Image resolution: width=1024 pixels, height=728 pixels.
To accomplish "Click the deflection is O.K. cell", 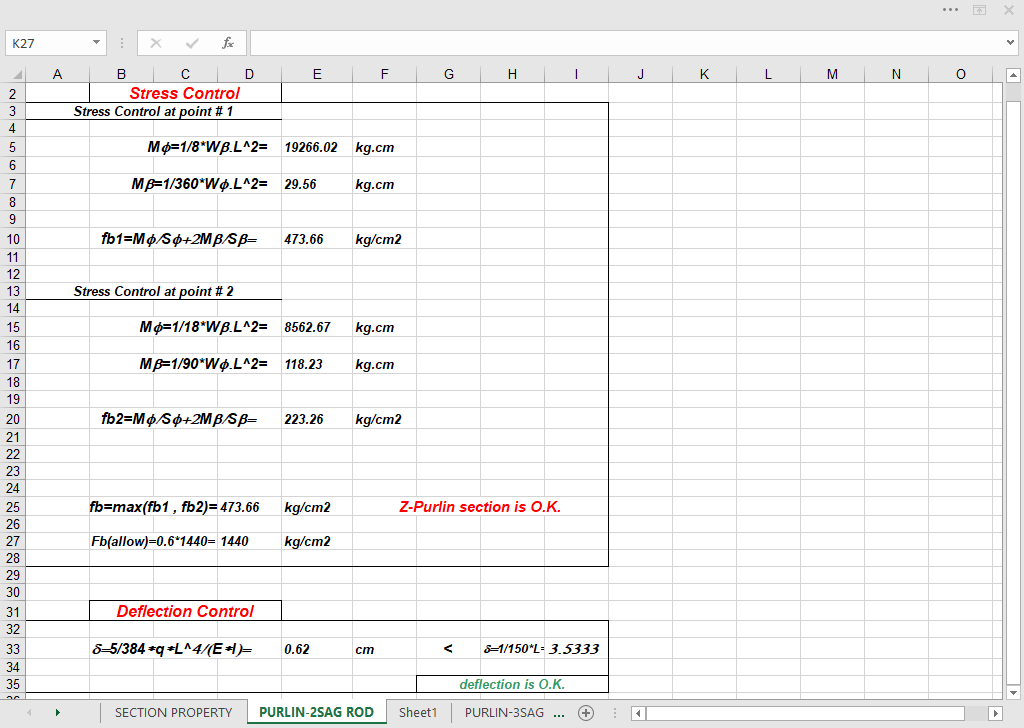I will coord(512,684).
